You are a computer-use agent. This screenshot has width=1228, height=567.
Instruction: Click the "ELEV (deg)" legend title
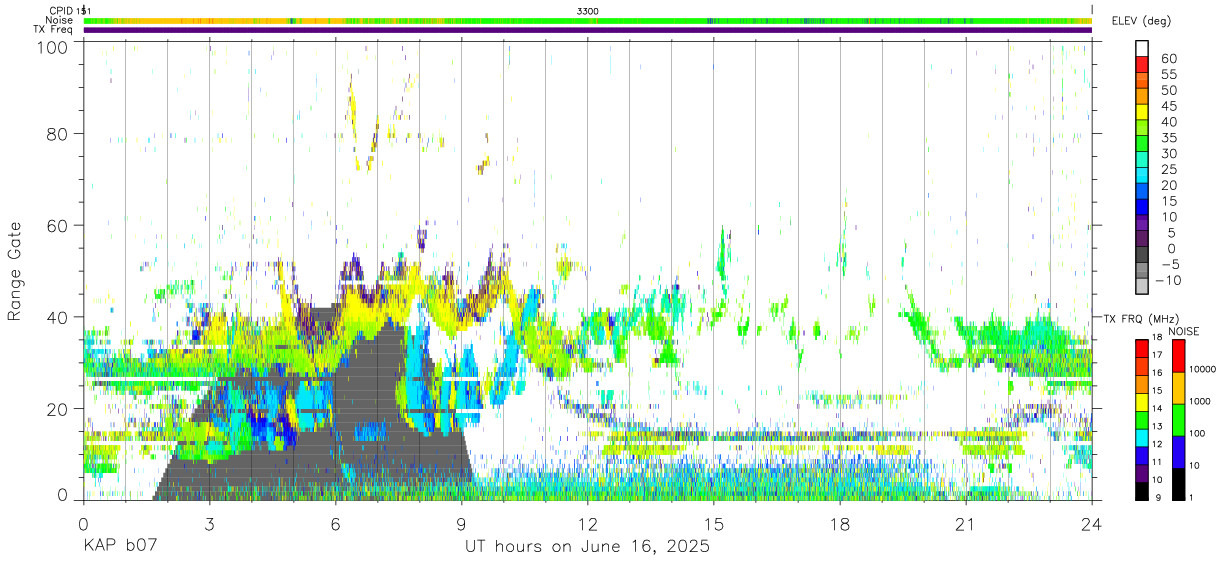[1141, 21]
